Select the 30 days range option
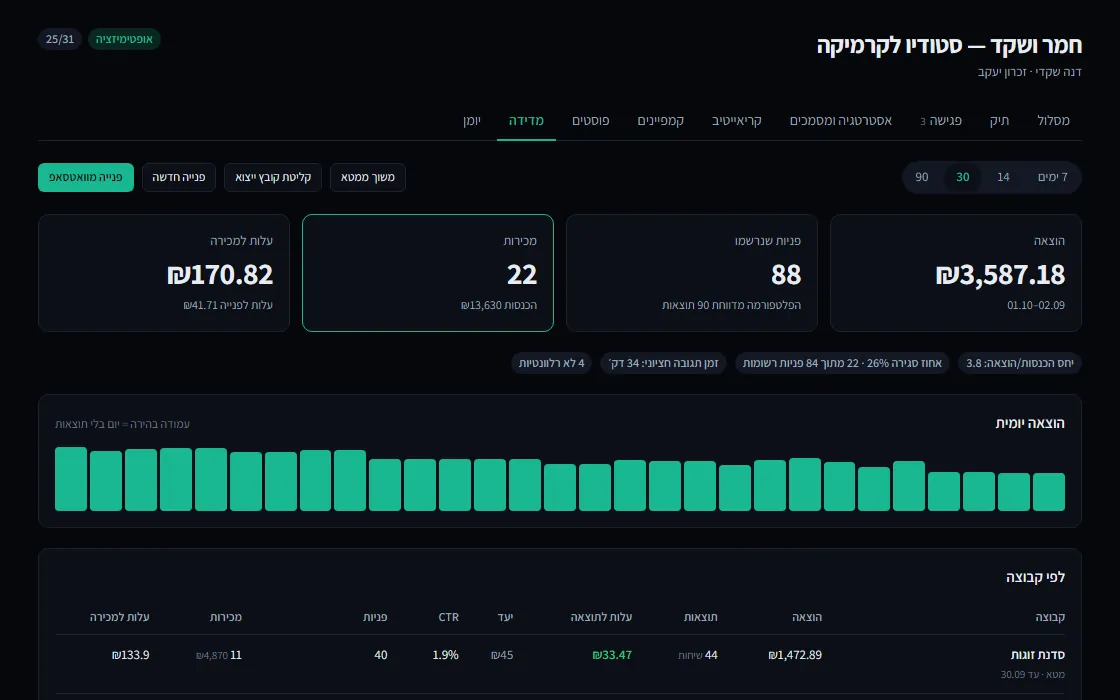Image resolution: width=1120 pixels, height=700 pixels. [963, 177]
